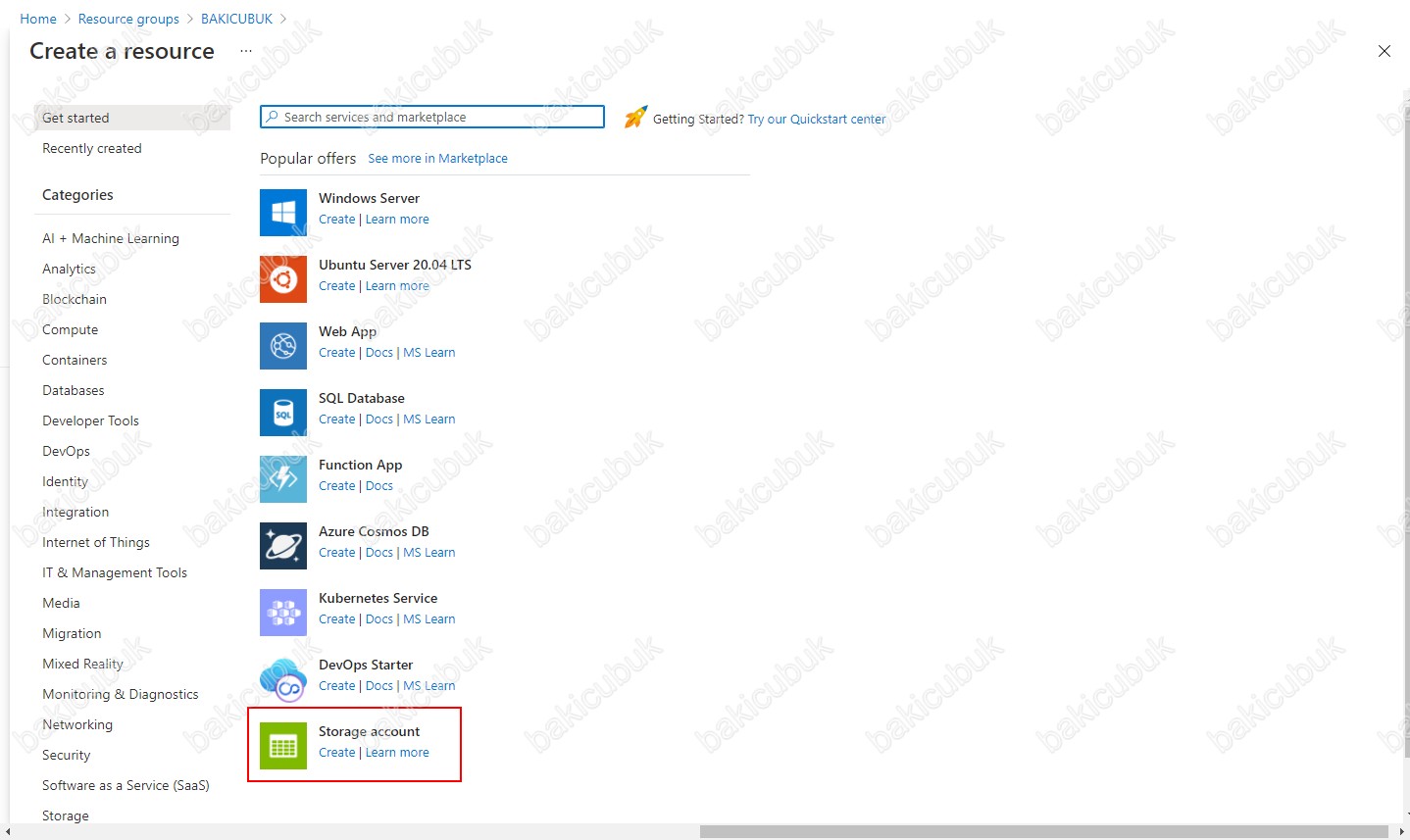Click the horizontal scrollbar at the bottom
1410x840 pixels.
1044,832
